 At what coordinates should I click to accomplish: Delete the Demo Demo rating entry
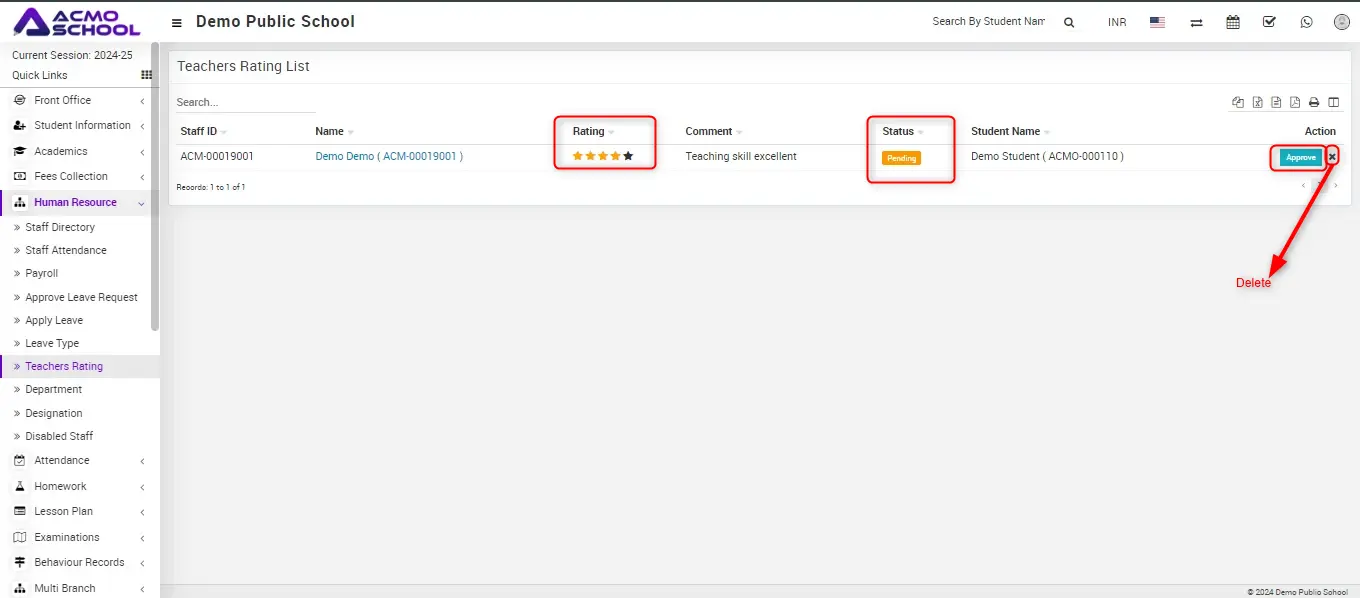(1332, 157)
